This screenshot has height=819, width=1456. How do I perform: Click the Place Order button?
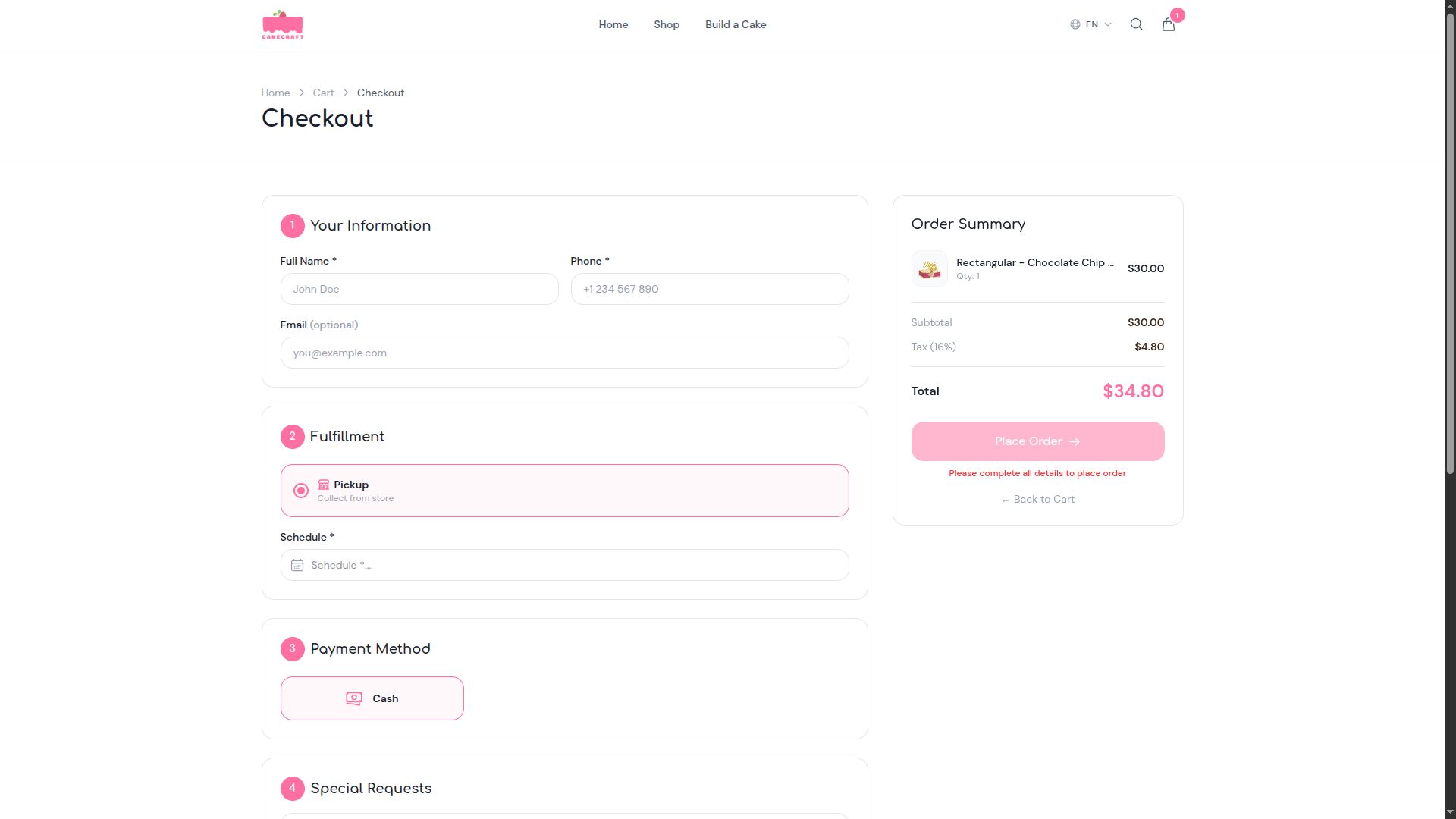[1037, 441]
